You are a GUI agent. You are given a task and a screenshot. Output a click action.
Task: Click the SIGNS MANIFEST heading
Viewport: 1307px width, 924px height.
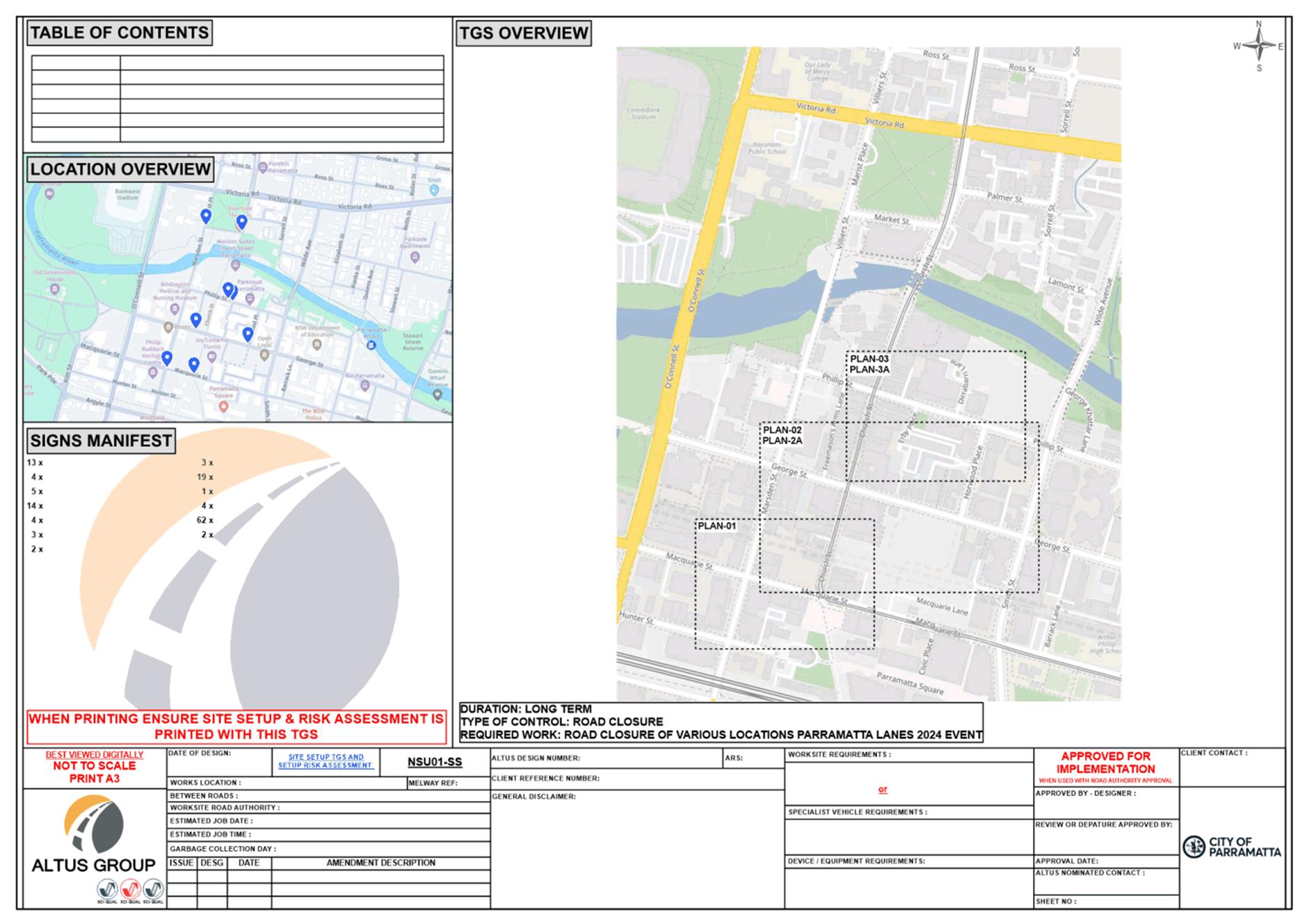coord(101,441)
